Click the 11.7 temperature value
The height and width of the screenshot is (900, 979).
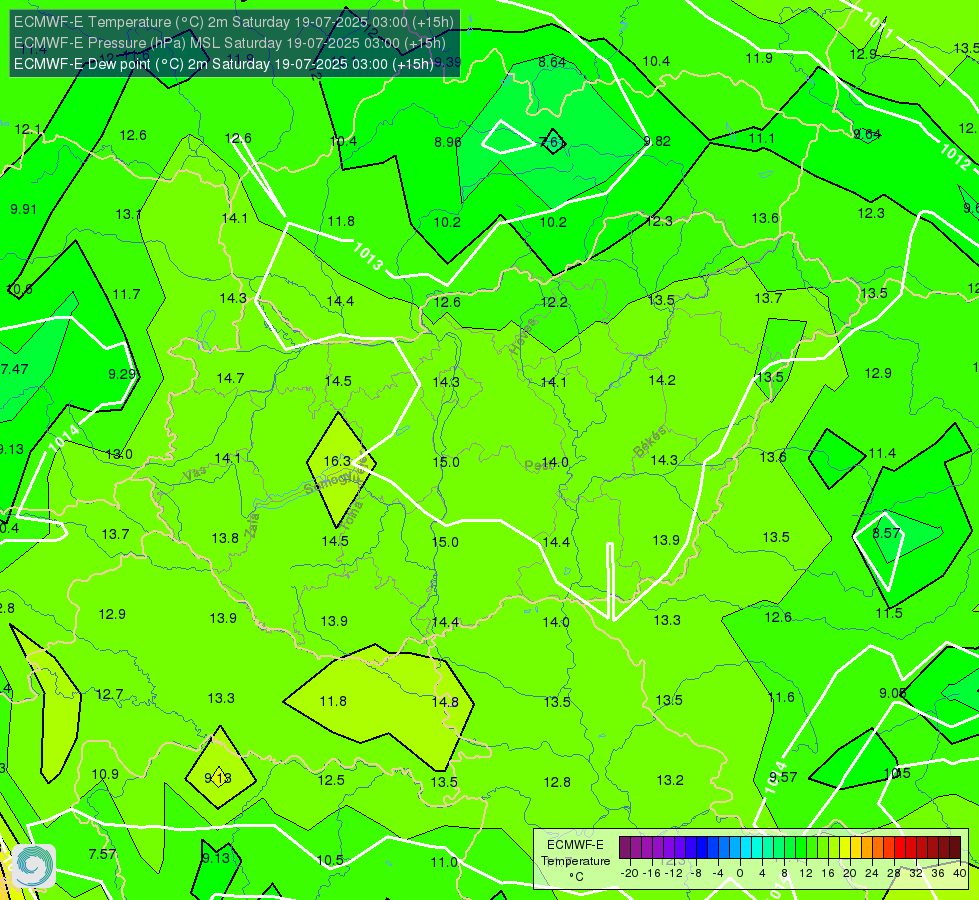(126, 294)
